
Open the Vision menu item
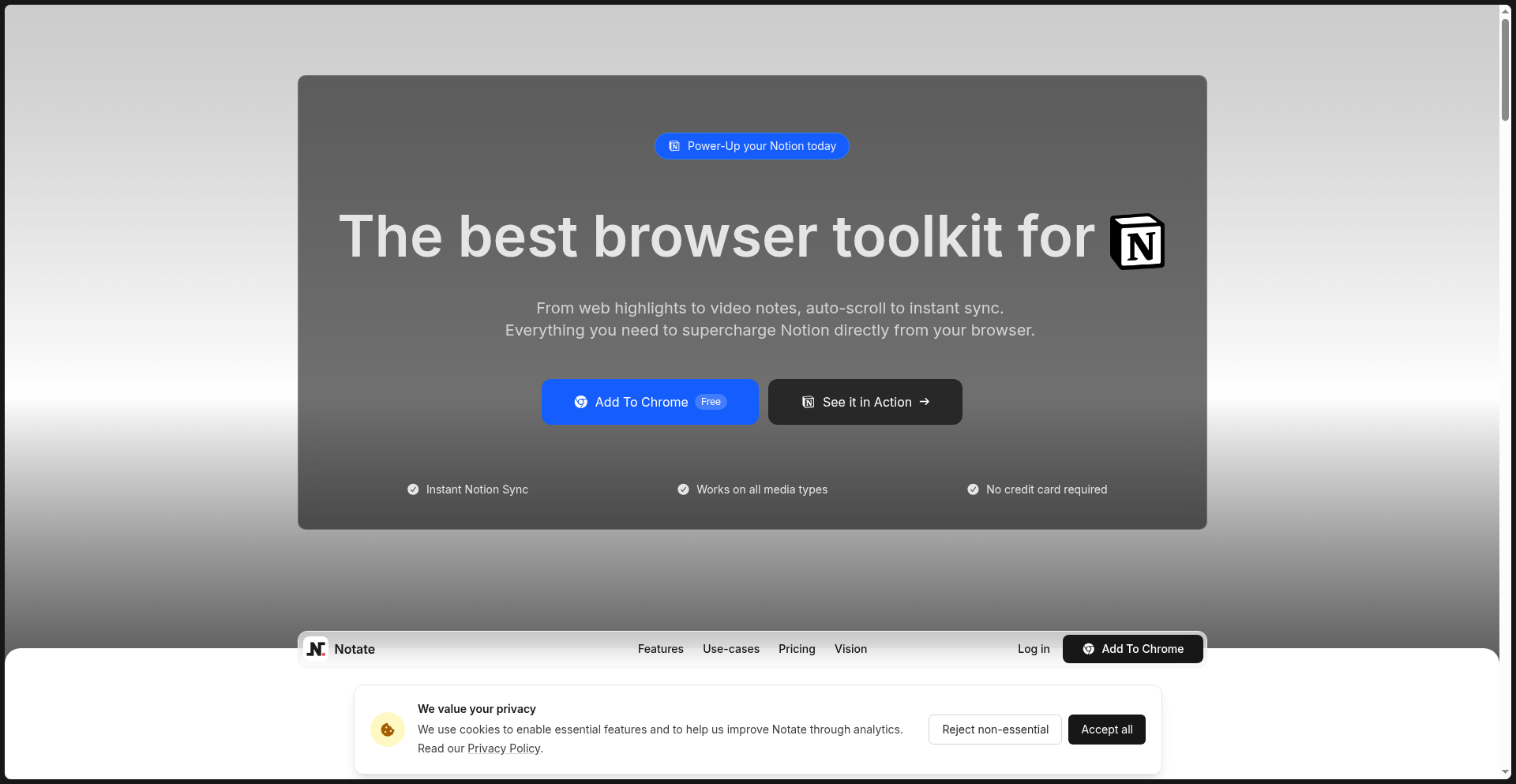[x=850, y=649]
